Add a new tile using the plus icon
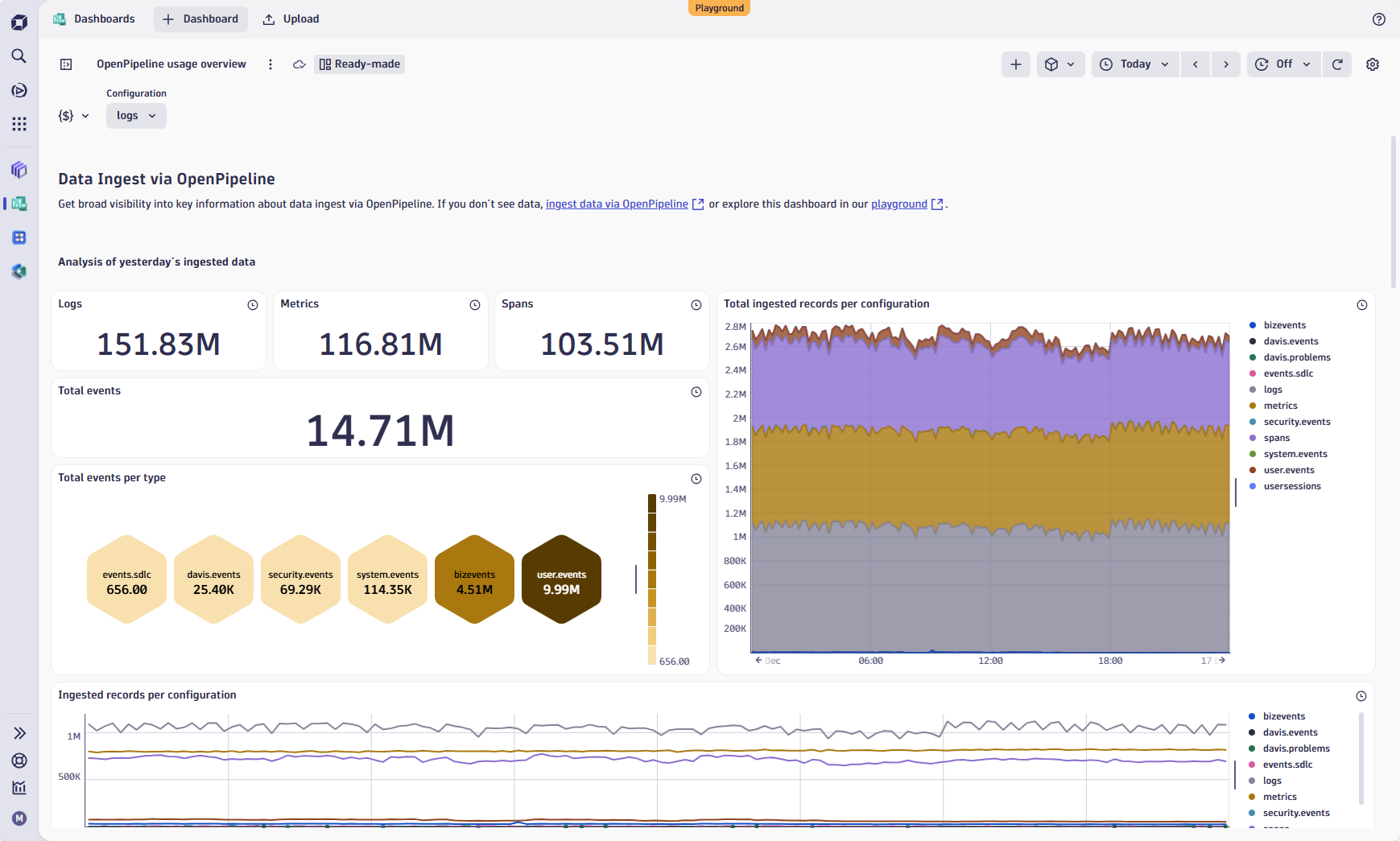 coord(1015,64)
